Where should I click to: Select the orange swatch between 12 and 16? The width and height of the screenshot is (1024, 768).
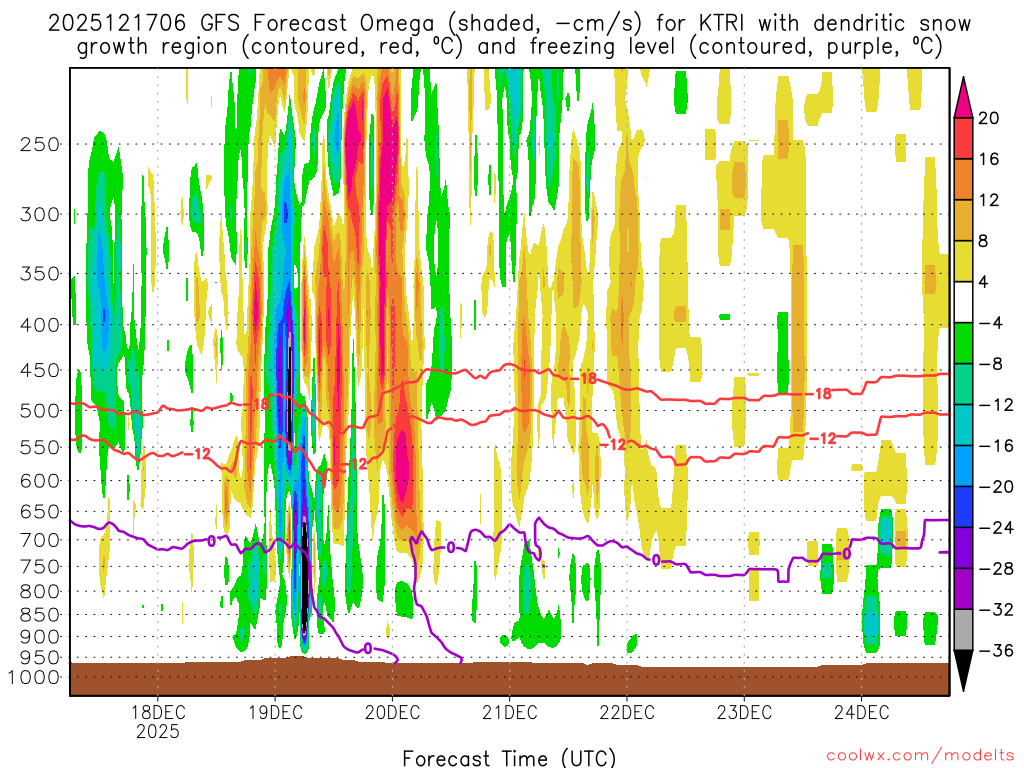pyautogui.click(x=965, y=180)
